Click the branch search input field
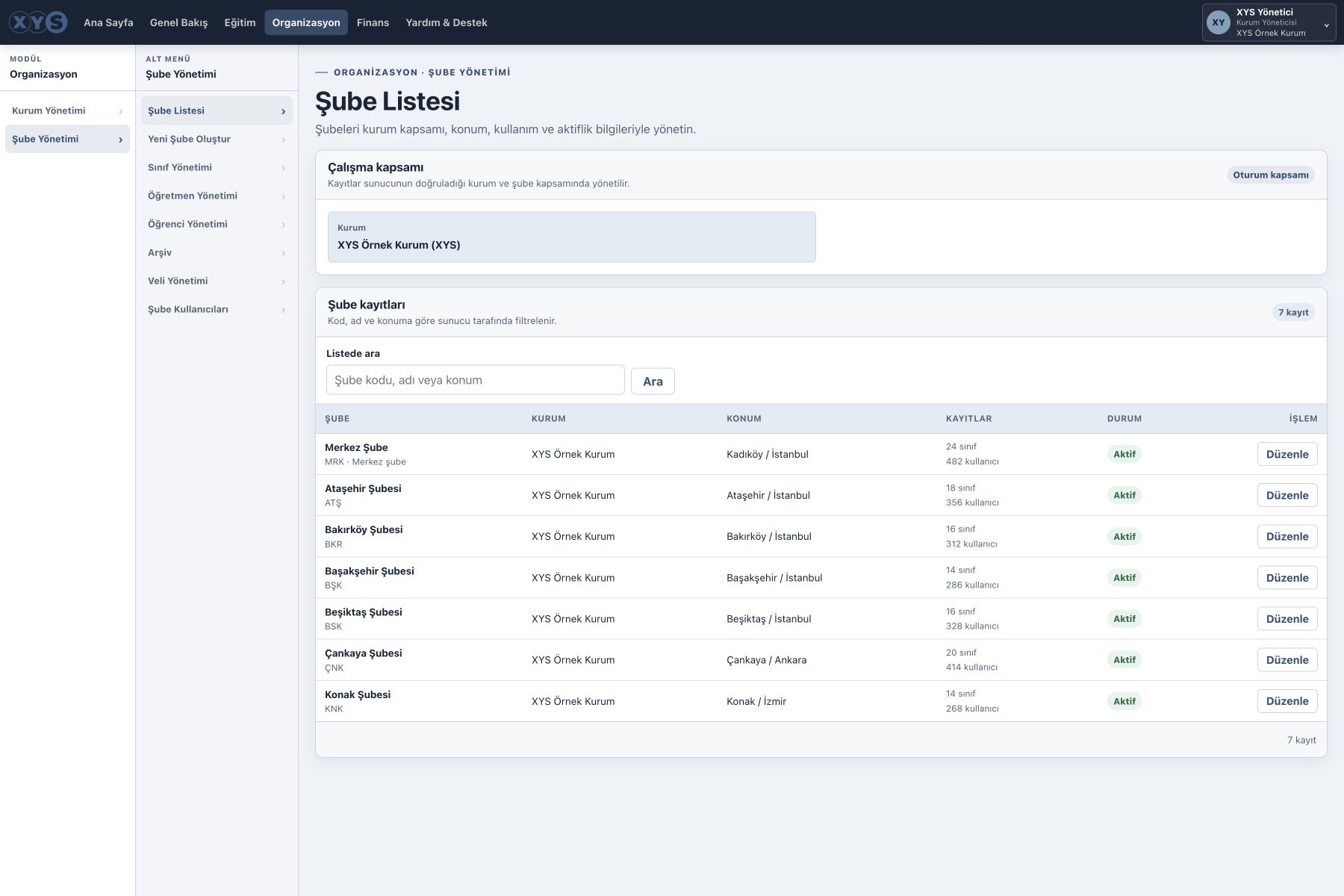Screen dimensions: 1344x896 tap(475, 380)
